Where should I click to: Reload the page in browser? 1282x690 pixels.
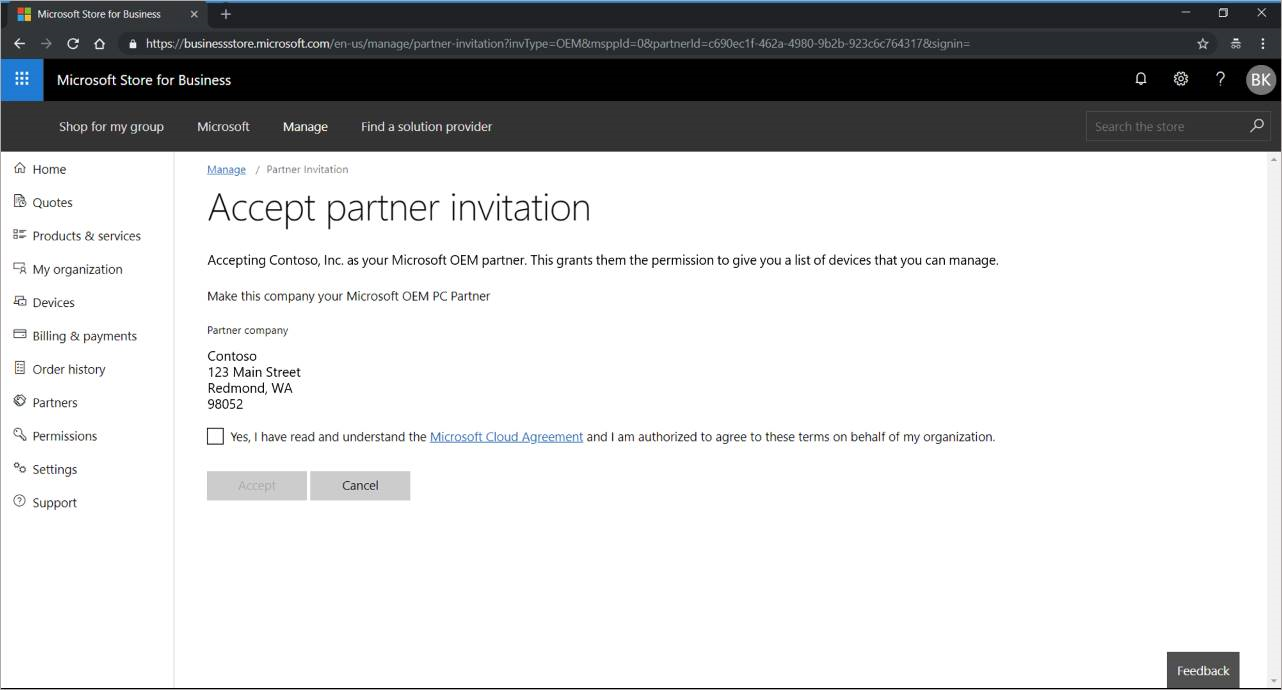click(x=73, y=44)
